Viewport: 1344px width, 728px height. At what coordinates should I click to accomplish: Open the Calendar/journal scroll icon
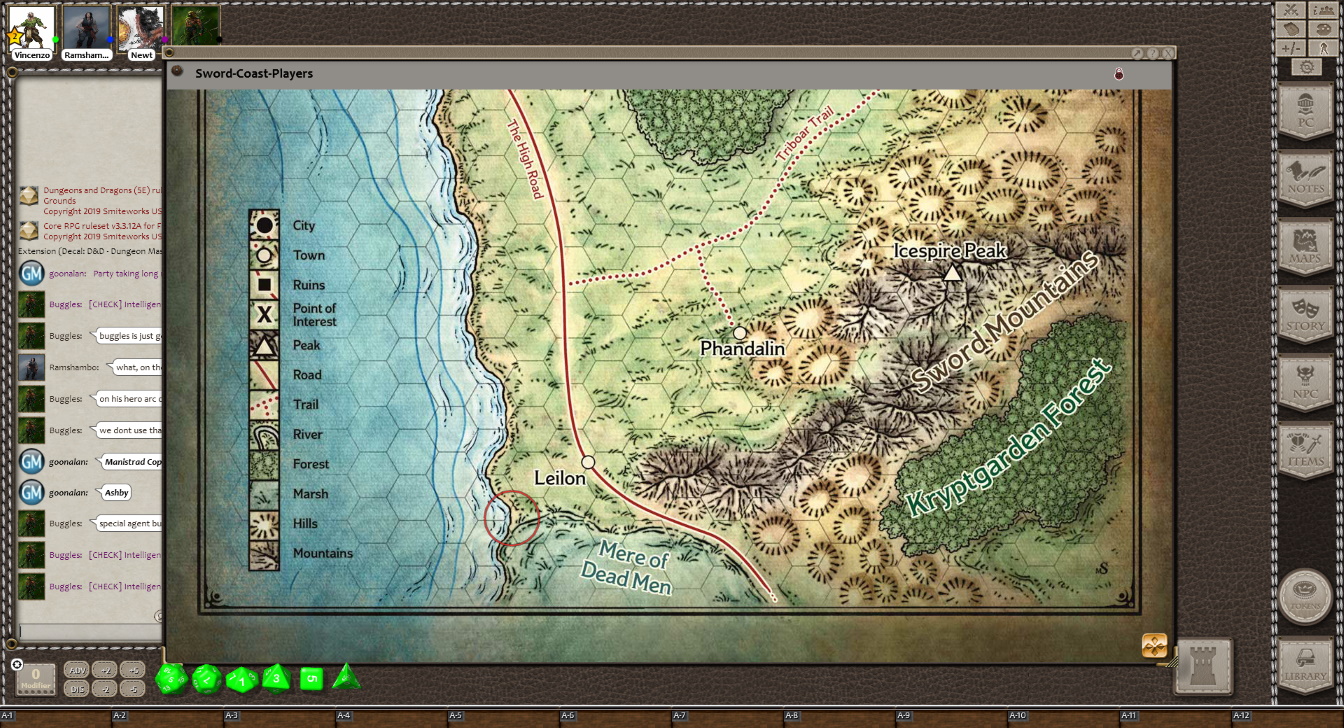[x=1291, y=29]
